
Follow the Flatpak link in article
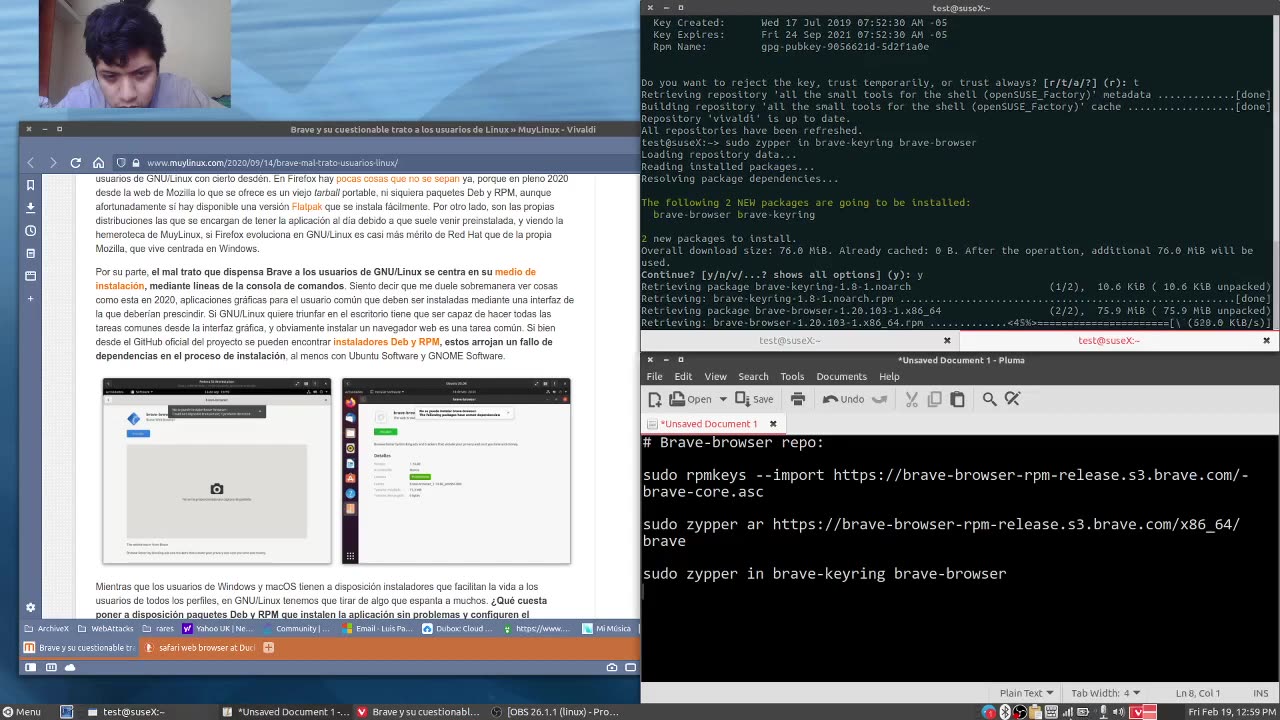[x=306, y=207]
